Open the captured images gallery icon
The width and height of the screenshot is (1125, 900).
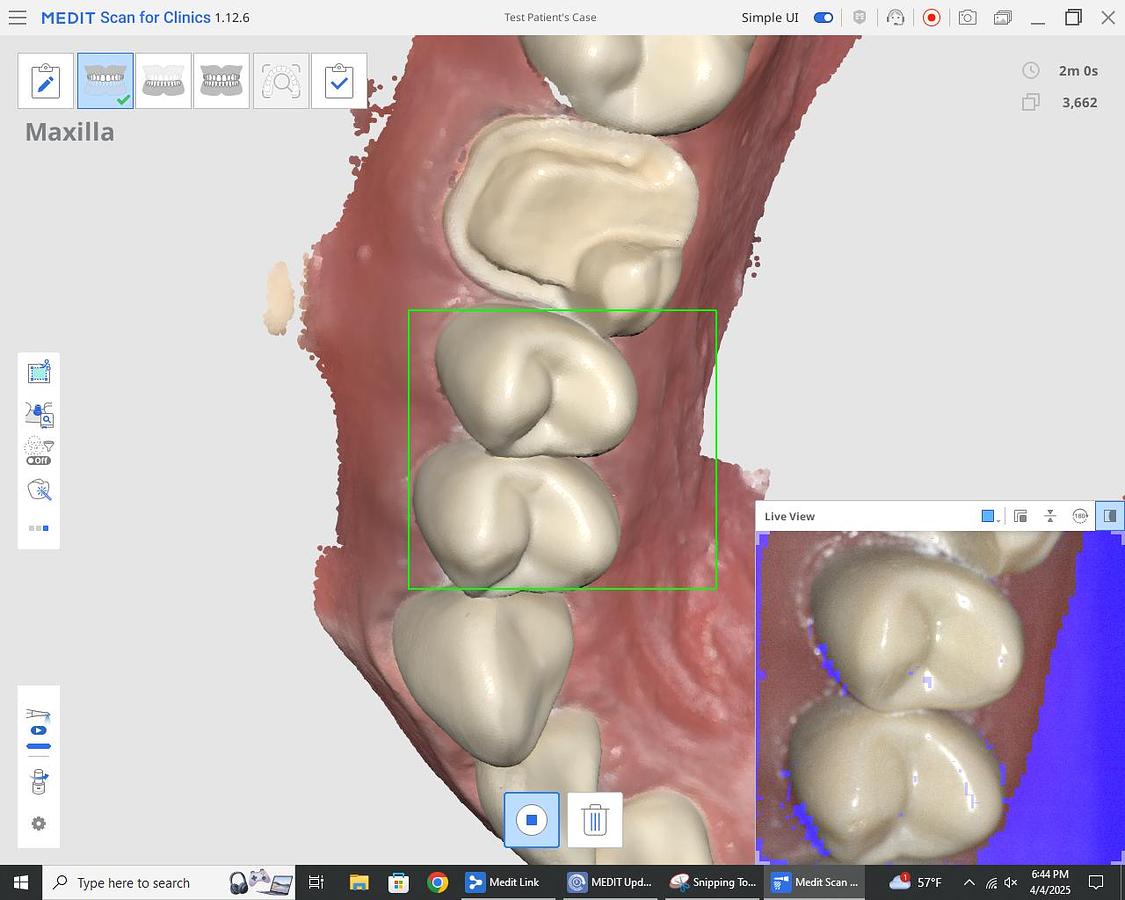tap(1002, 18)
